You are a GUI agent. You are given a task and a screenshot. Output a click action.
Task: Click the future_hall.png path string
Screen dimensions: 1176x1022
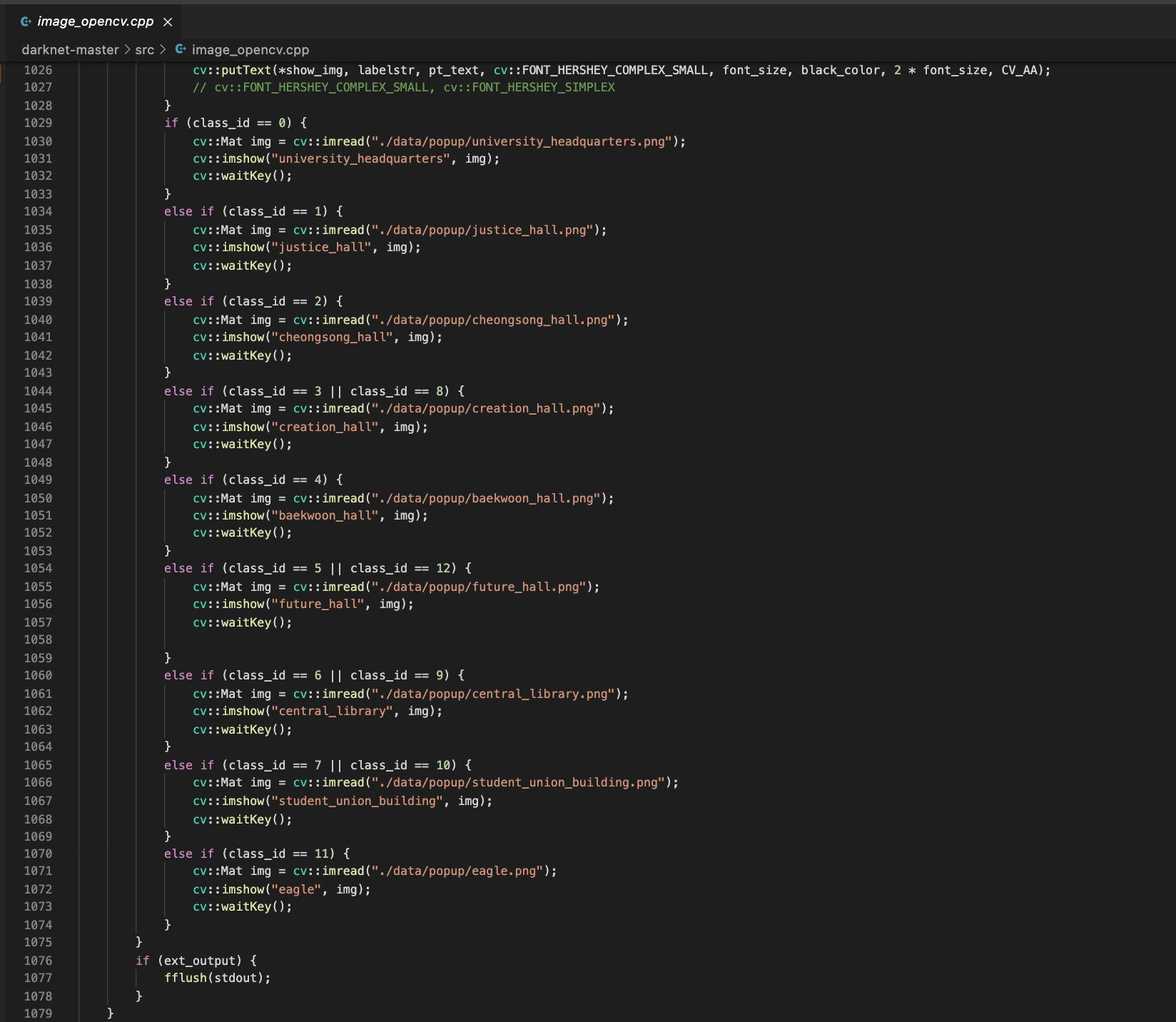(479, 587)
